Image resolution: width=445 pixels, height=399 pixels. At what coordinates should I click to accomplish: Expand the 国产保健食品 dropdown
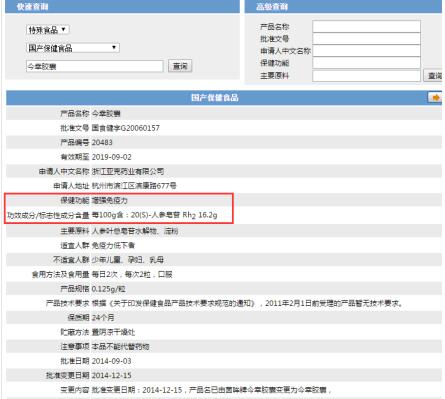(x=73, y=48)
